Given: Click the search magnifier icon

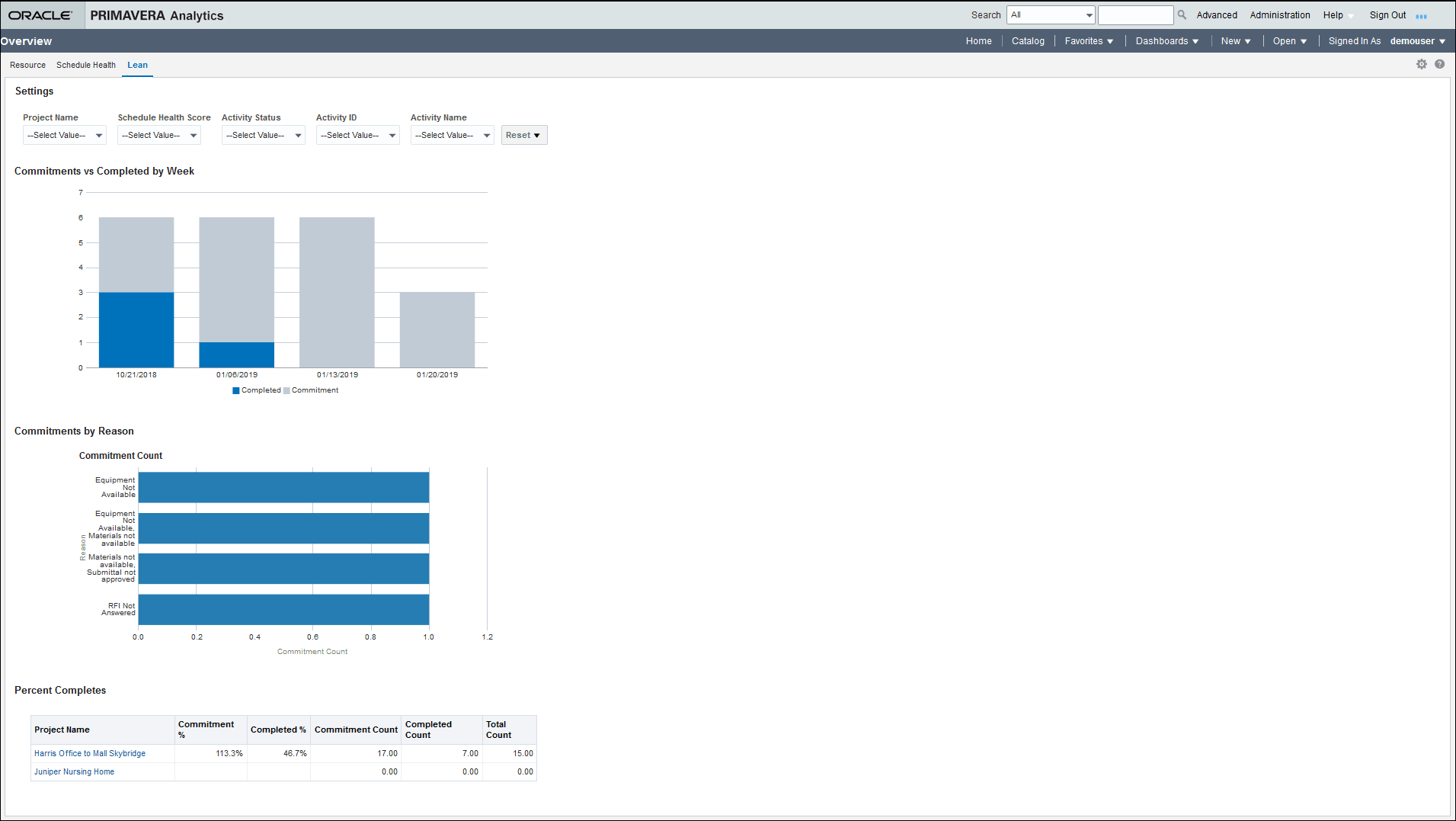Looking at the screenshot, I should point(1181,14).
